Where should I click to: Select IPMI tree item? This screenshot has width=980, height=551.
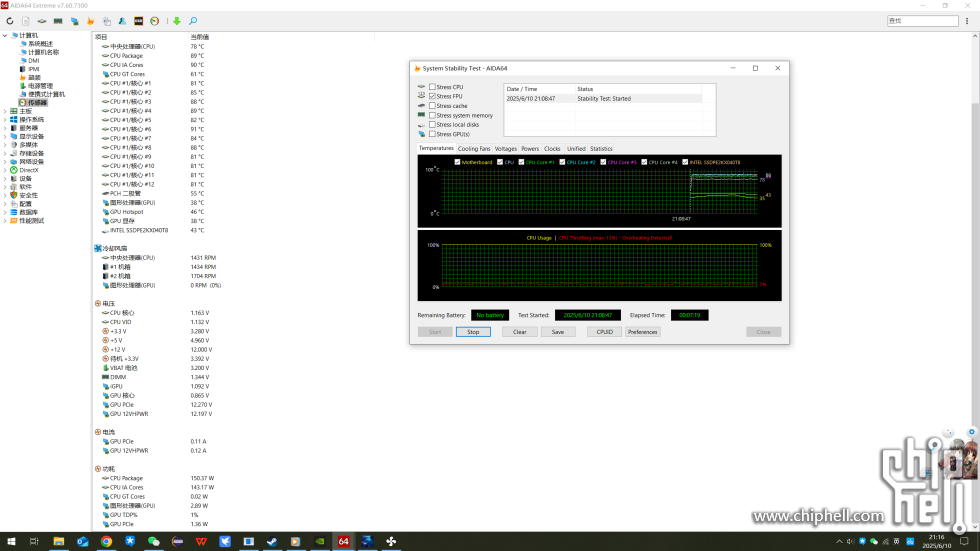(34, 69)
